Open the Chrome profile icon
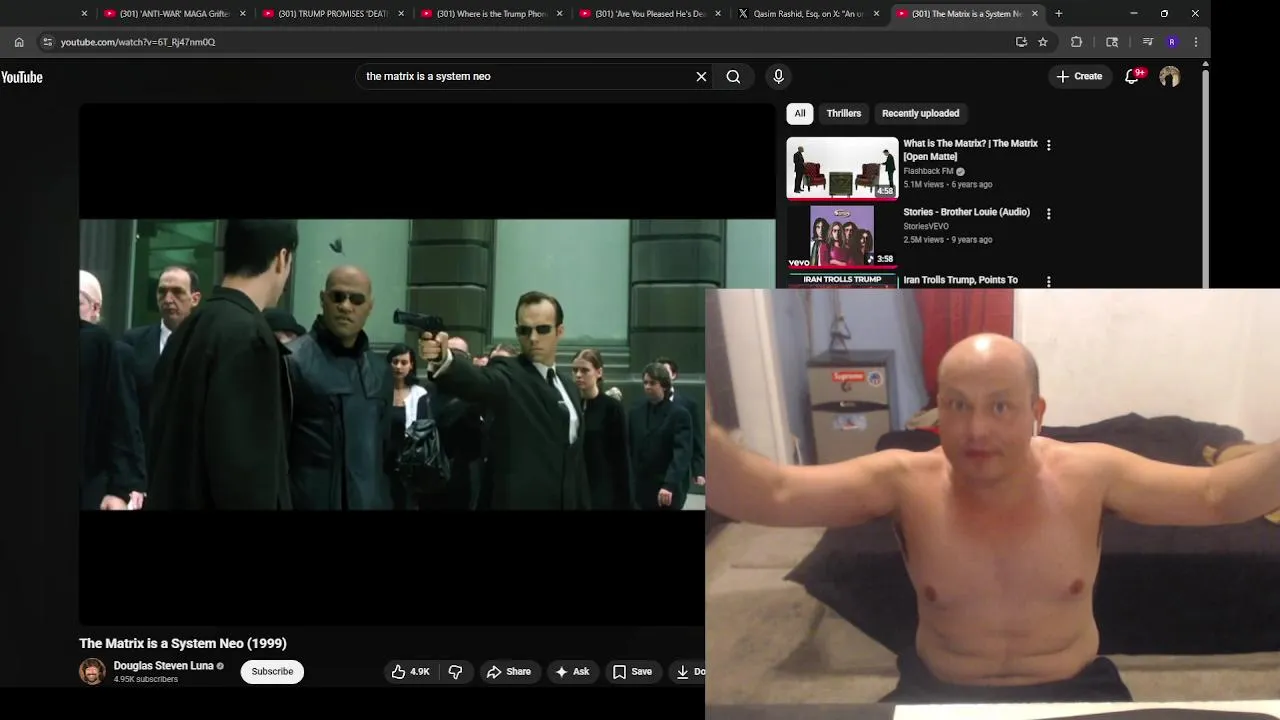 pyautogui.click(x=1171, y=42)
